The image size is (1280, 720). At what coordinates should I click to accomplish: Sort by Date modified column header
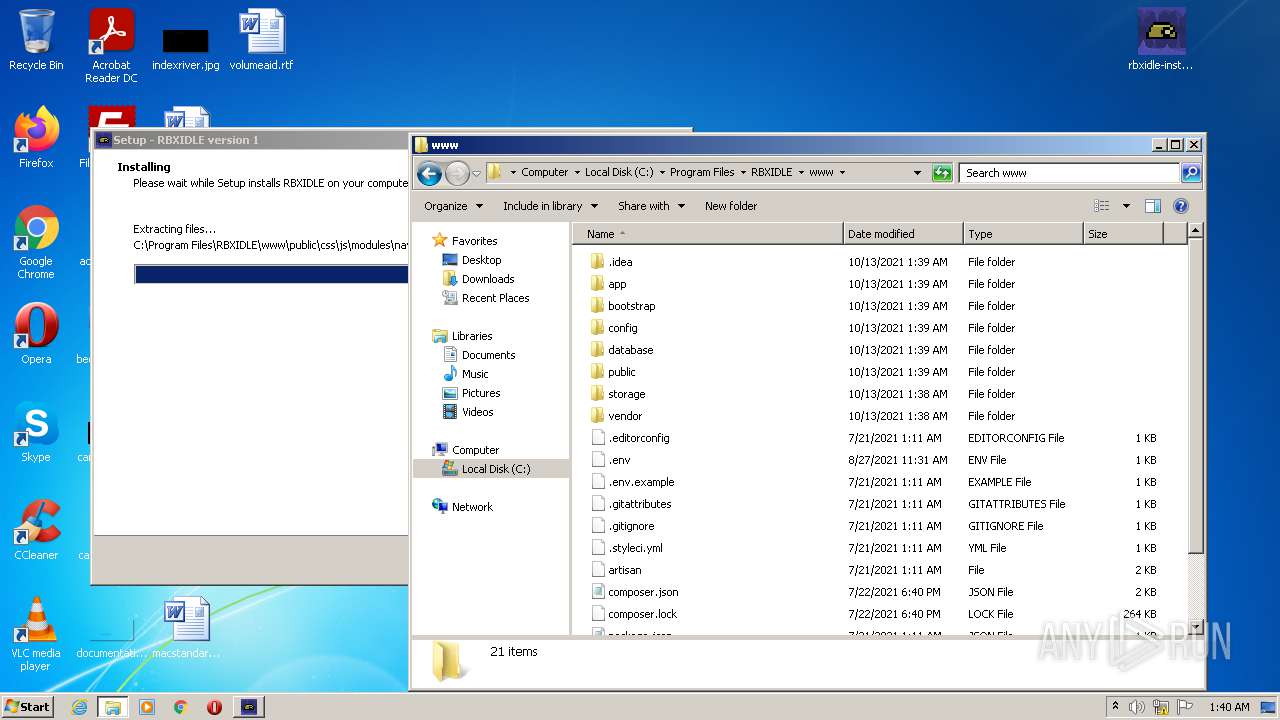pos(903,234)
